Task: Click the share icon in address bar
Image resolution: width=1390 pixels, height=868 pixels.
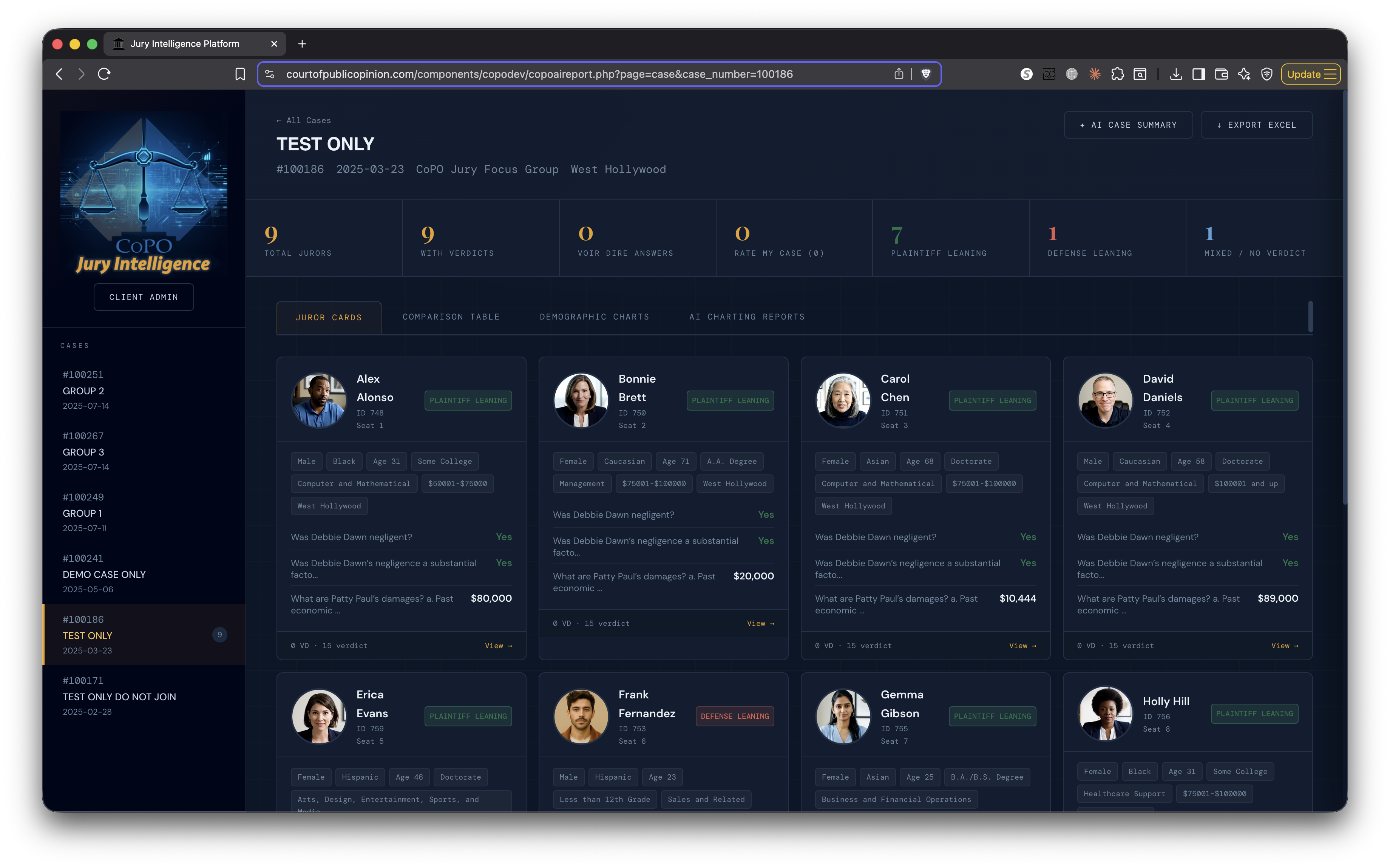Action: pos(899,74)
